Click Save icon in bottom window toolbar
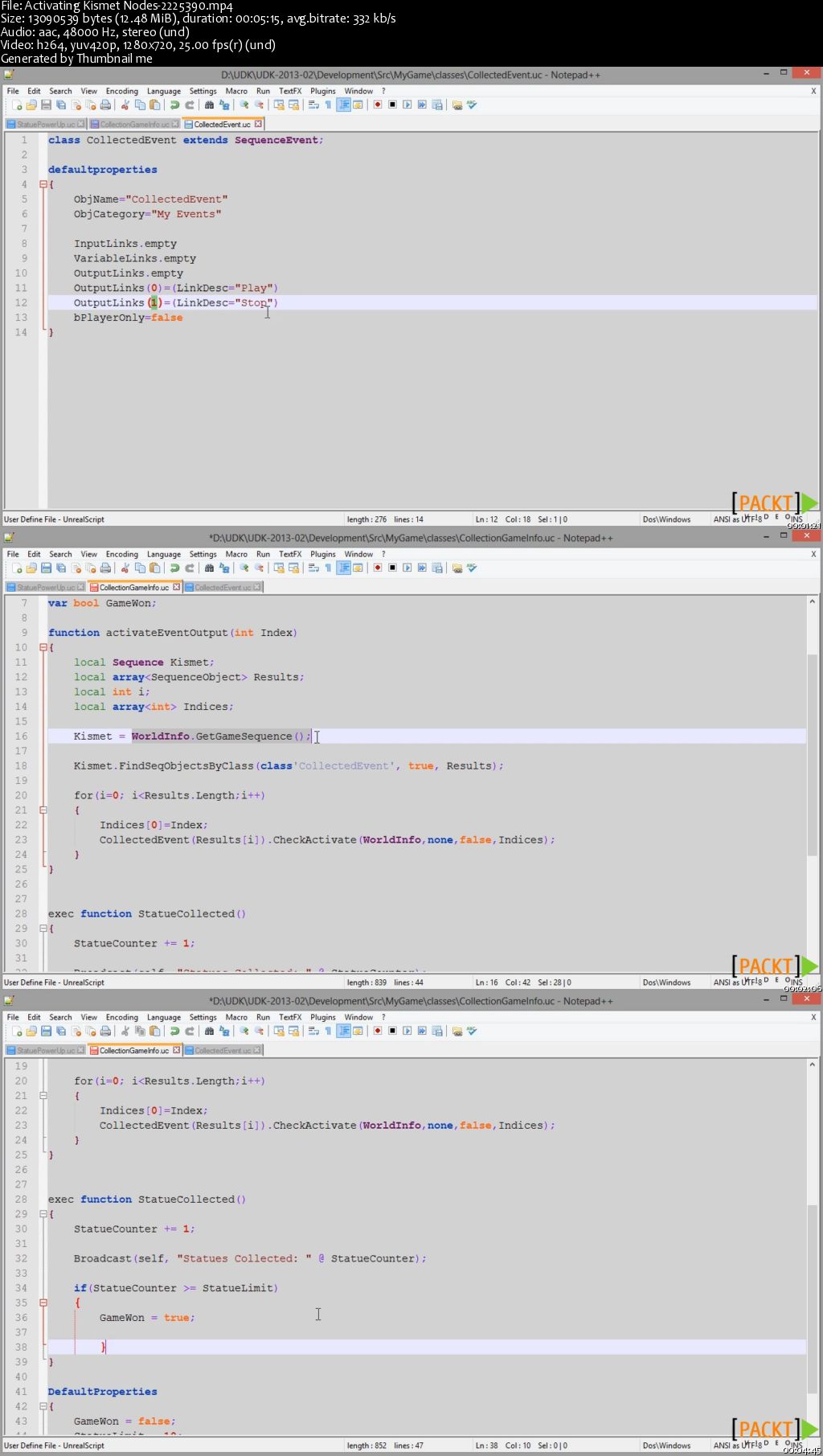Viewport: 823px width, 1456px height. point(46,1032)
